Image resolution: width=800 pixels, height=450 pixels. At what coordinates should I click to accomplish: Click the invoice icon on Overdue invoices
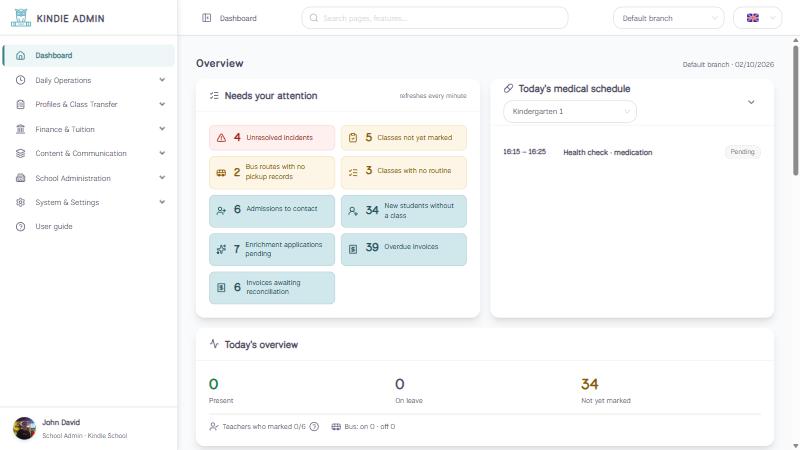[353, 249]
